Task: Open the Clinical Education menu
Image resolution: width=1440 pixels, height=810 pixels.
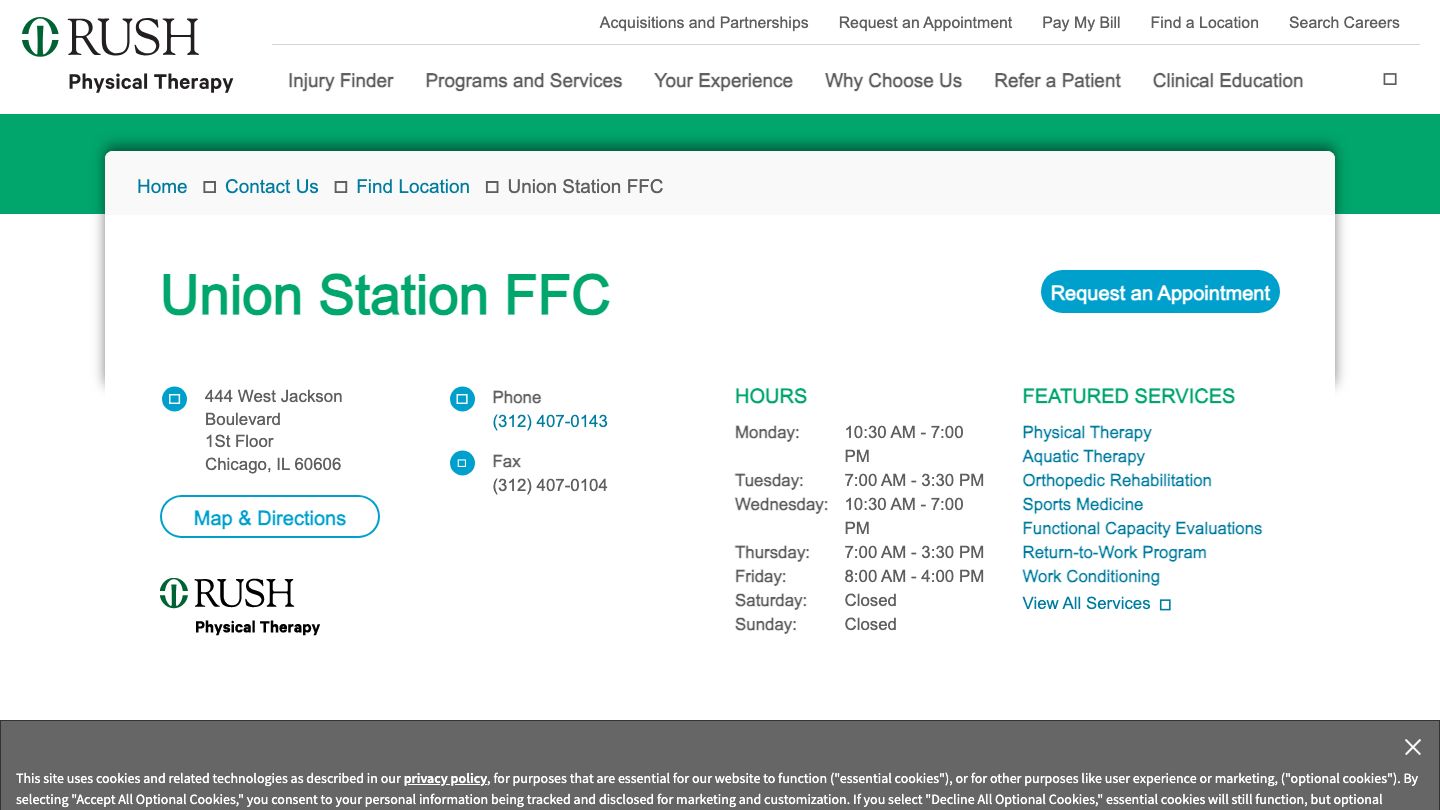Action: point(1227,81)
